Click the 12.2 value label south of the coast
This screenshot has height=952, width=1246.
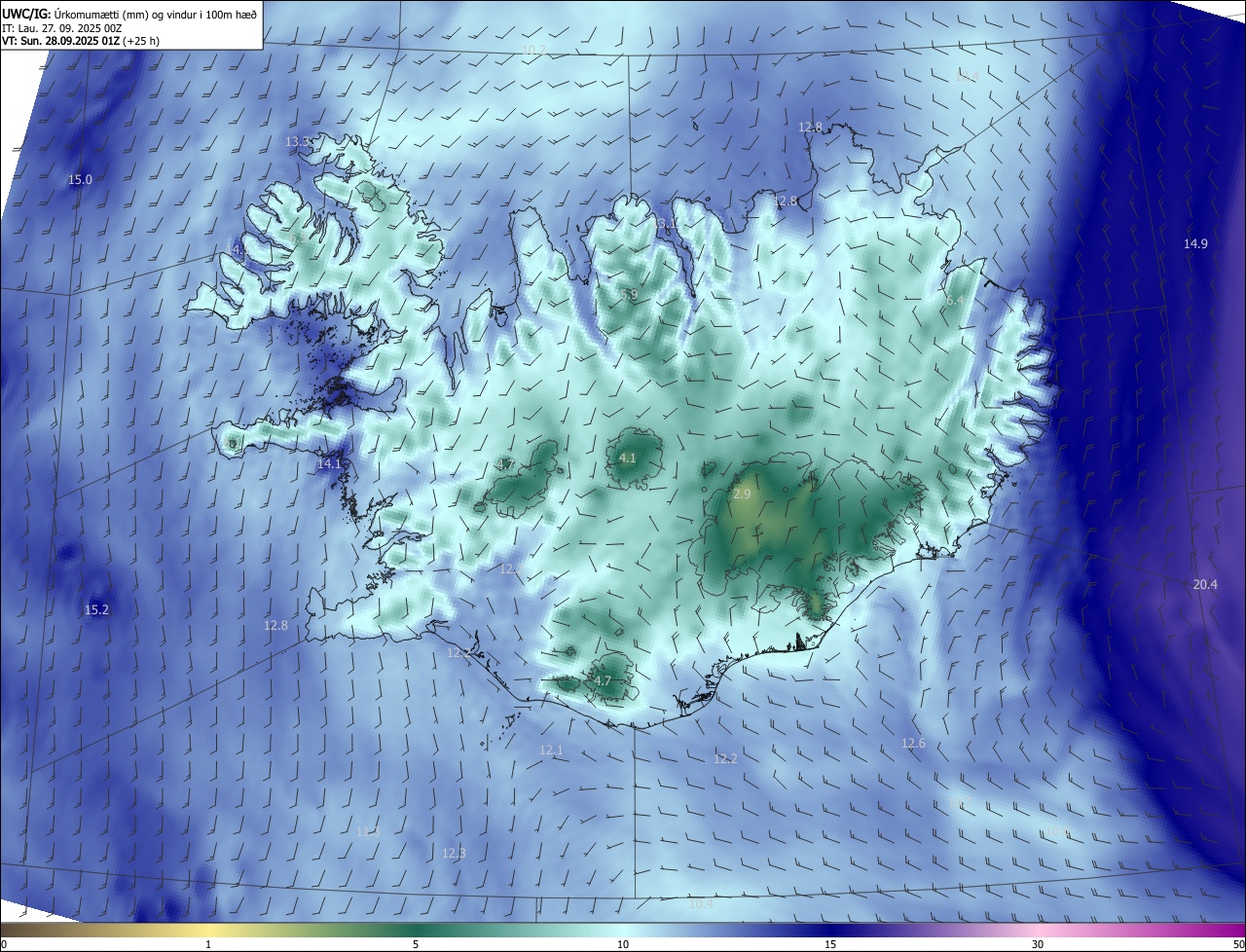coord(725,759)
